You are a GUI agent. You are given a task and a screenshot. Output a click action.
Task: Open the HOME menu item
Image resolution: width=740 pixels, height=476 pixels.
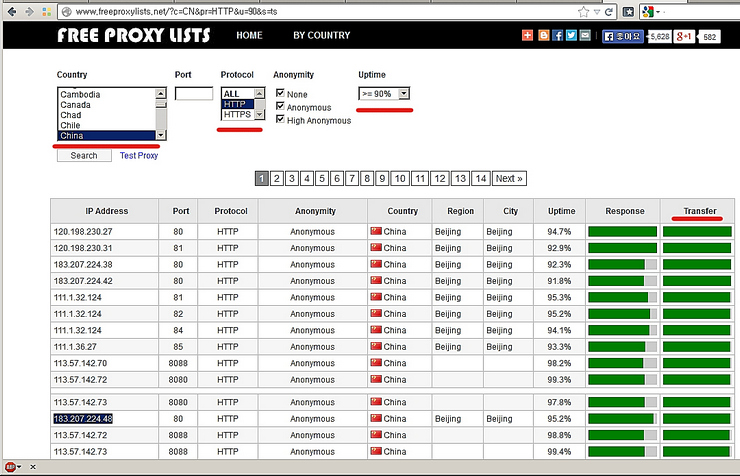coord(249,35)
